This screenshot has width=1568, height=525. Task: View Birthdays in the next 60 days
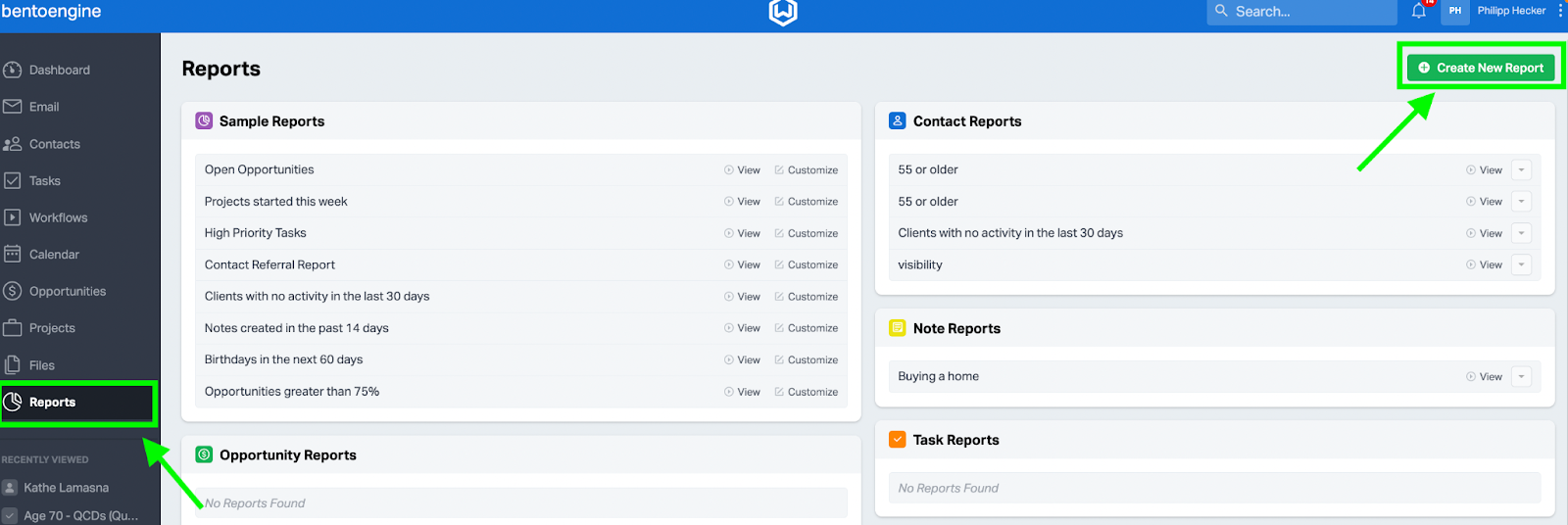[x=743, y=359]
